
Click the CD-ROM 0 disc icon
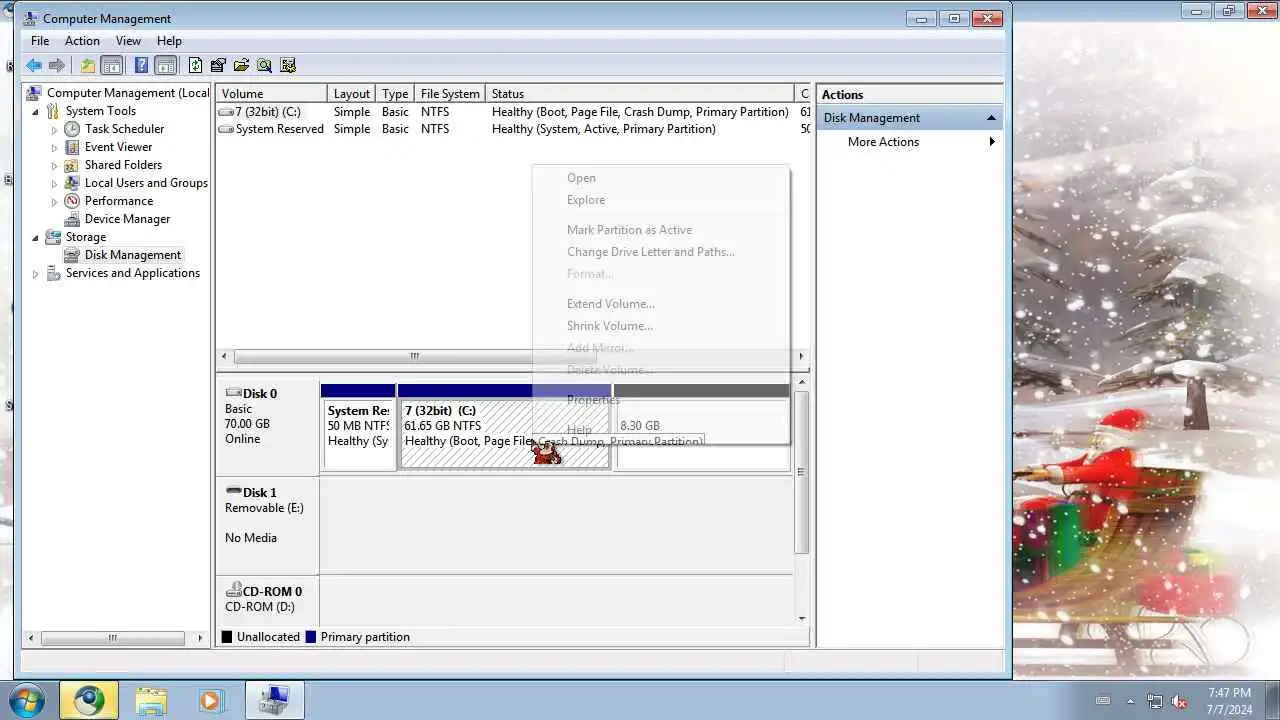coord(233,590)
